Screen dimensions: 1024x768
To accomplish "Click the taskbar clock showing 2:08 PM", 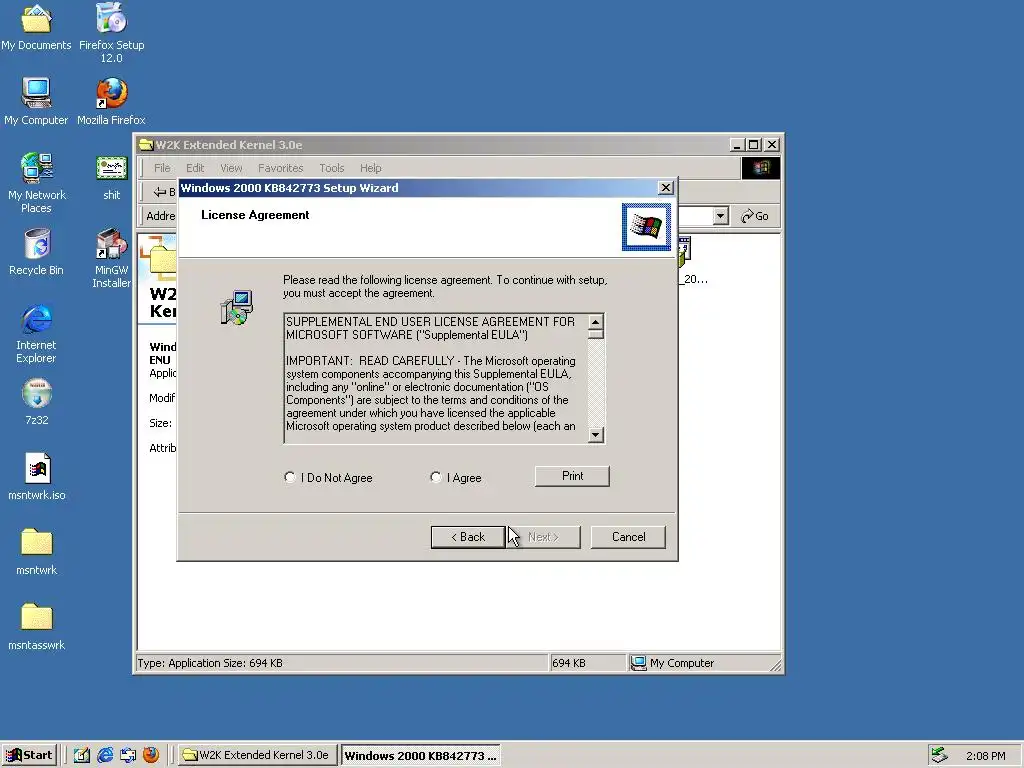I will [985, 756].
